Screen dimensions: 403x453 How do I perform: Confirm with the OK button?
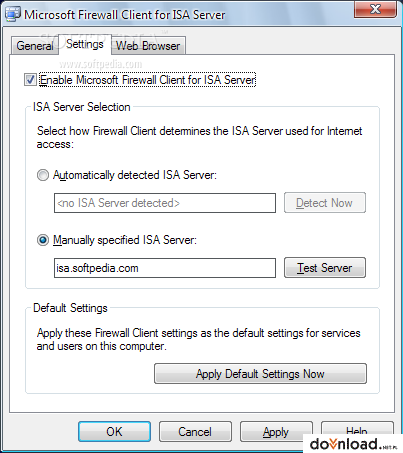(114, 432)
